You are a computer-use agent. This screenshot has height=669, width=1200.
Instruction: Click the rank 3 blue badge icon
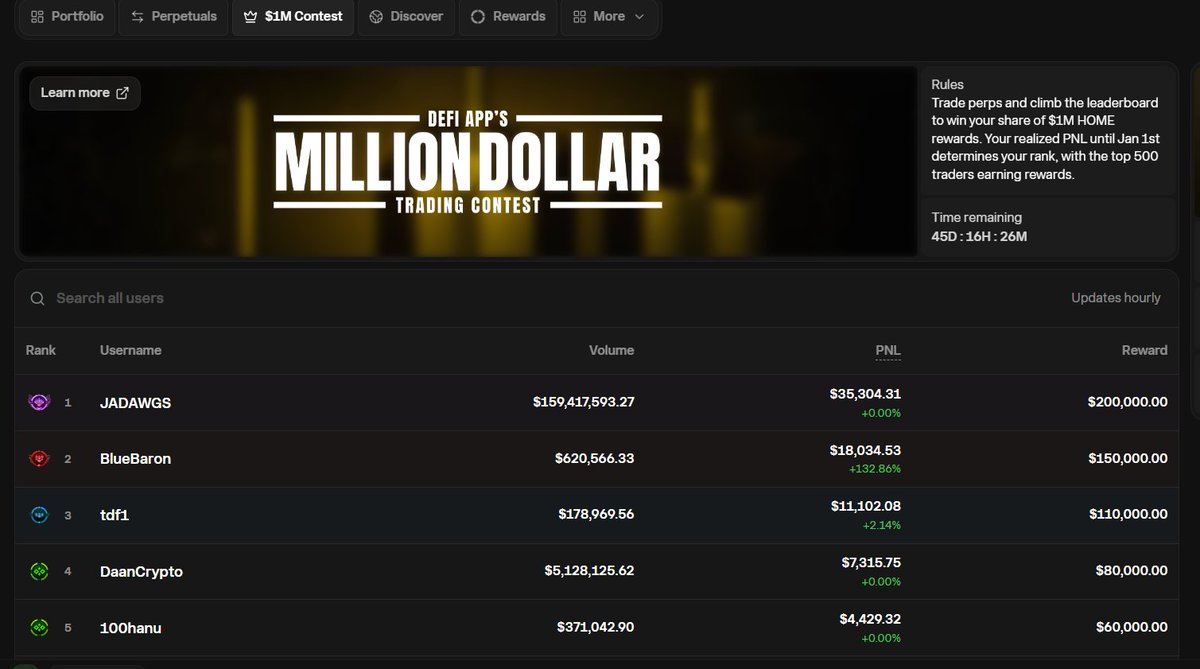pos(39,515)
